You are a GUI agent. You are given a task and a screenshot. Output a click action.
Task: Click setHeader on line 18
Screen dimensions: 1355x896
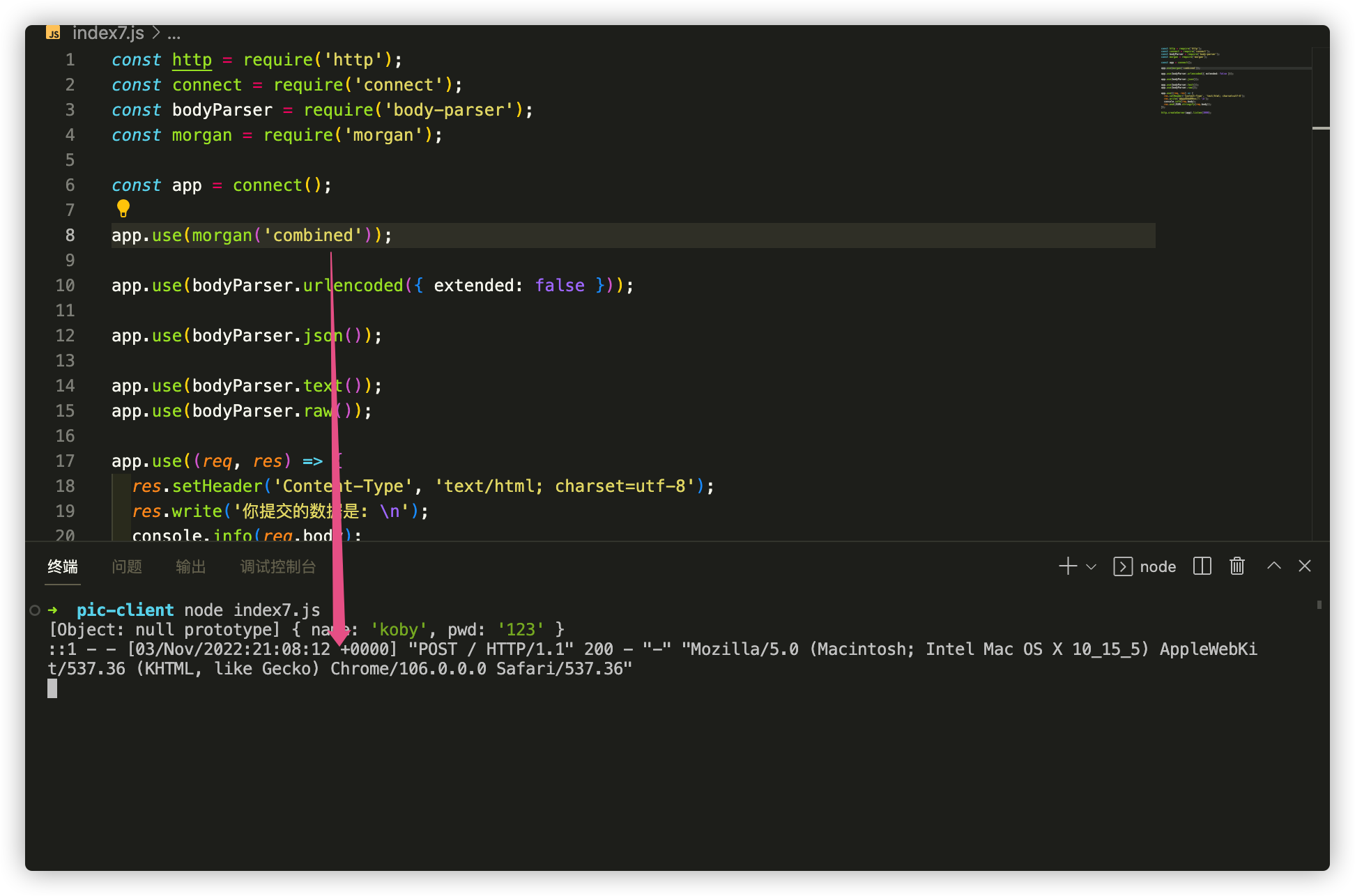(x=217, y=486)
